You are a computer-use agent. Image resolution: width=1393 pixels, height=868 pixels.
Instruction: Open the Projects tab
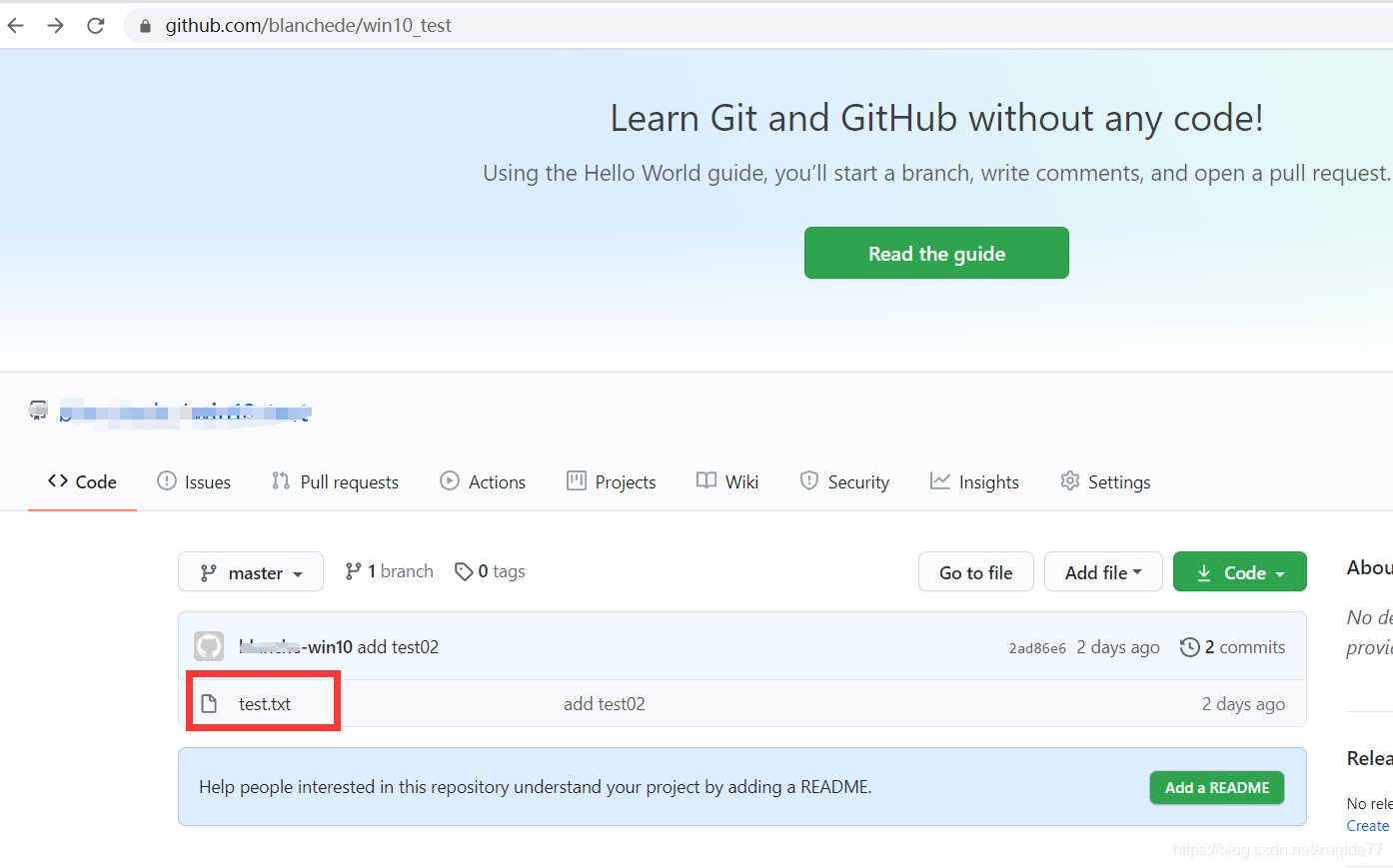[x=612, y=481]
